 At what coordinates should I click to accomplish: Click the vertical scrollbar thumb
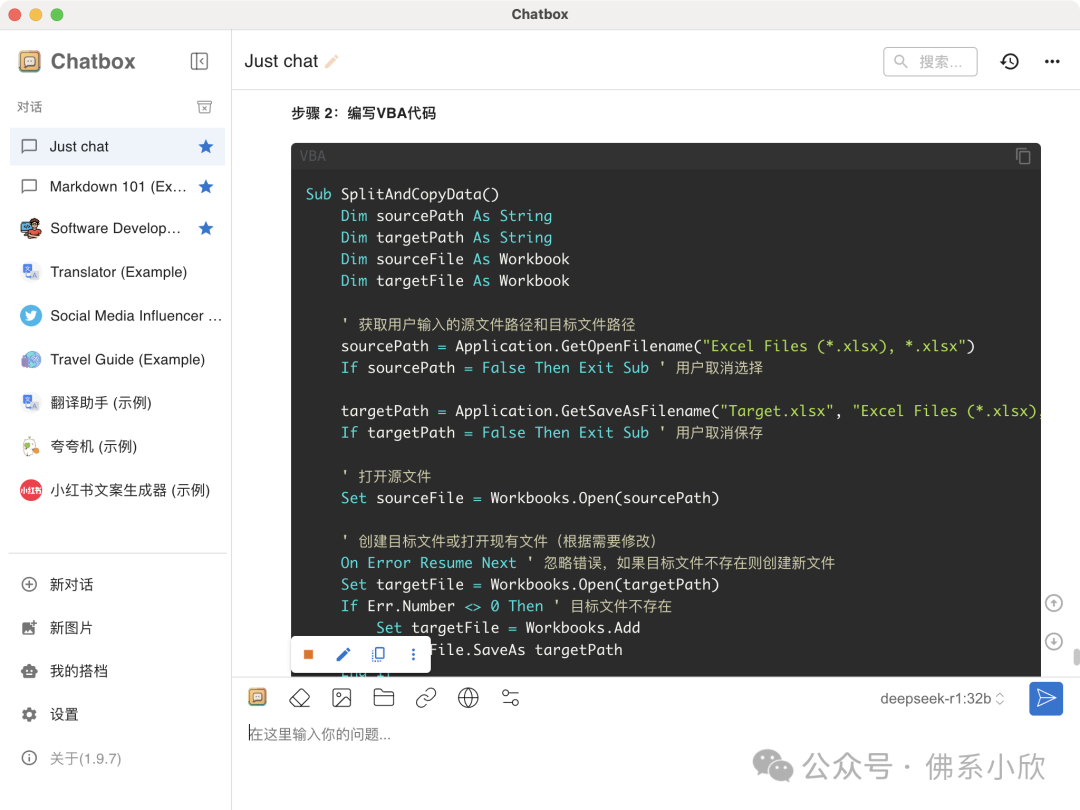[x=1077, y=656]
